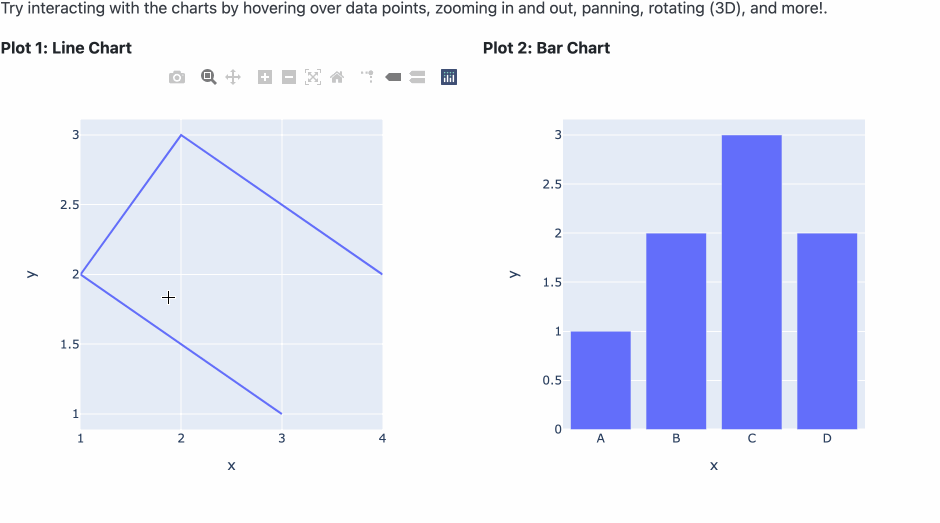Viewport: 940px width, 523px height.
Task: Click the Autoscale icon
Action: 313,77
